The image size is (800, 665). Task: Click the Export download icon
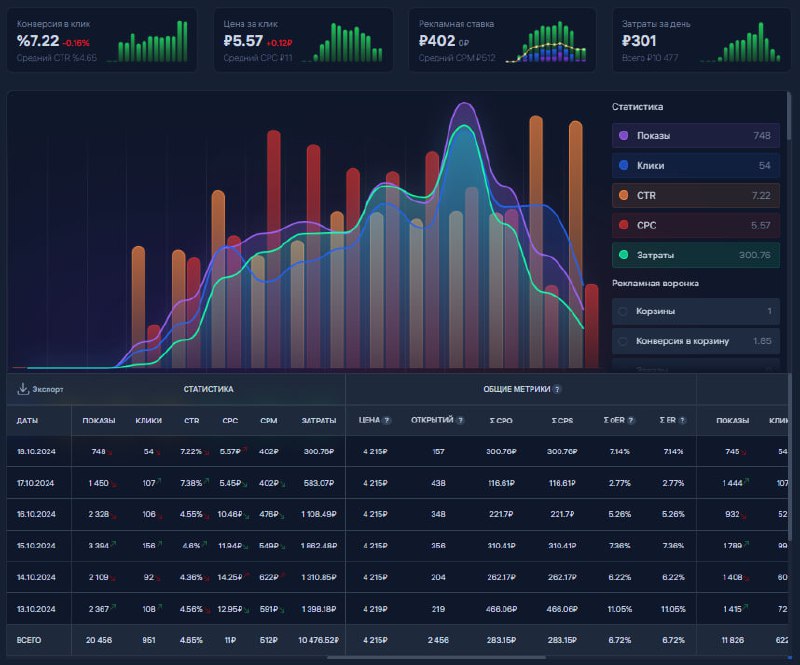click(22, 389)
